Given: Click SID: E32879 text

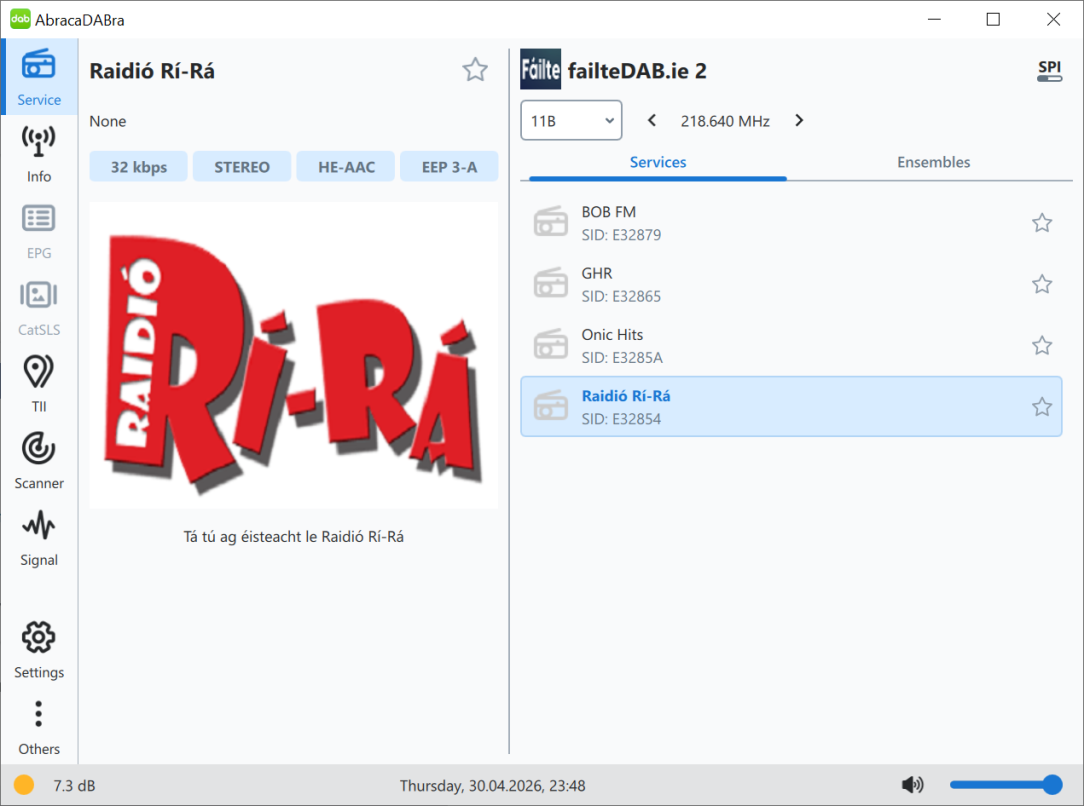Looking at the screenshot, I should [621, 235].
